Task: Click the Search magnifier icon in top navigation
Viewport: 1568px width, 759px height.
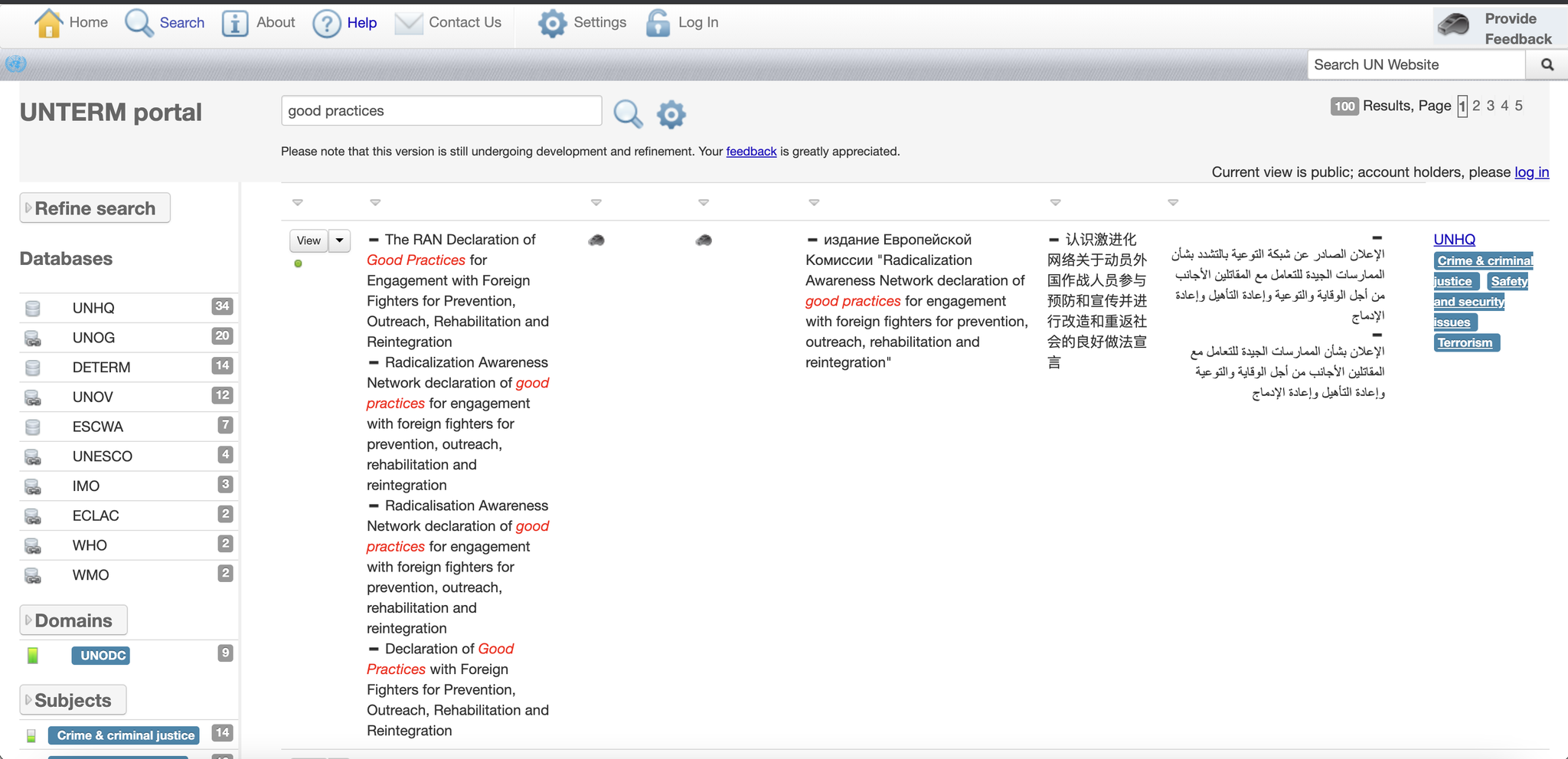Action: pyautogui.click(x=139, y=23)
